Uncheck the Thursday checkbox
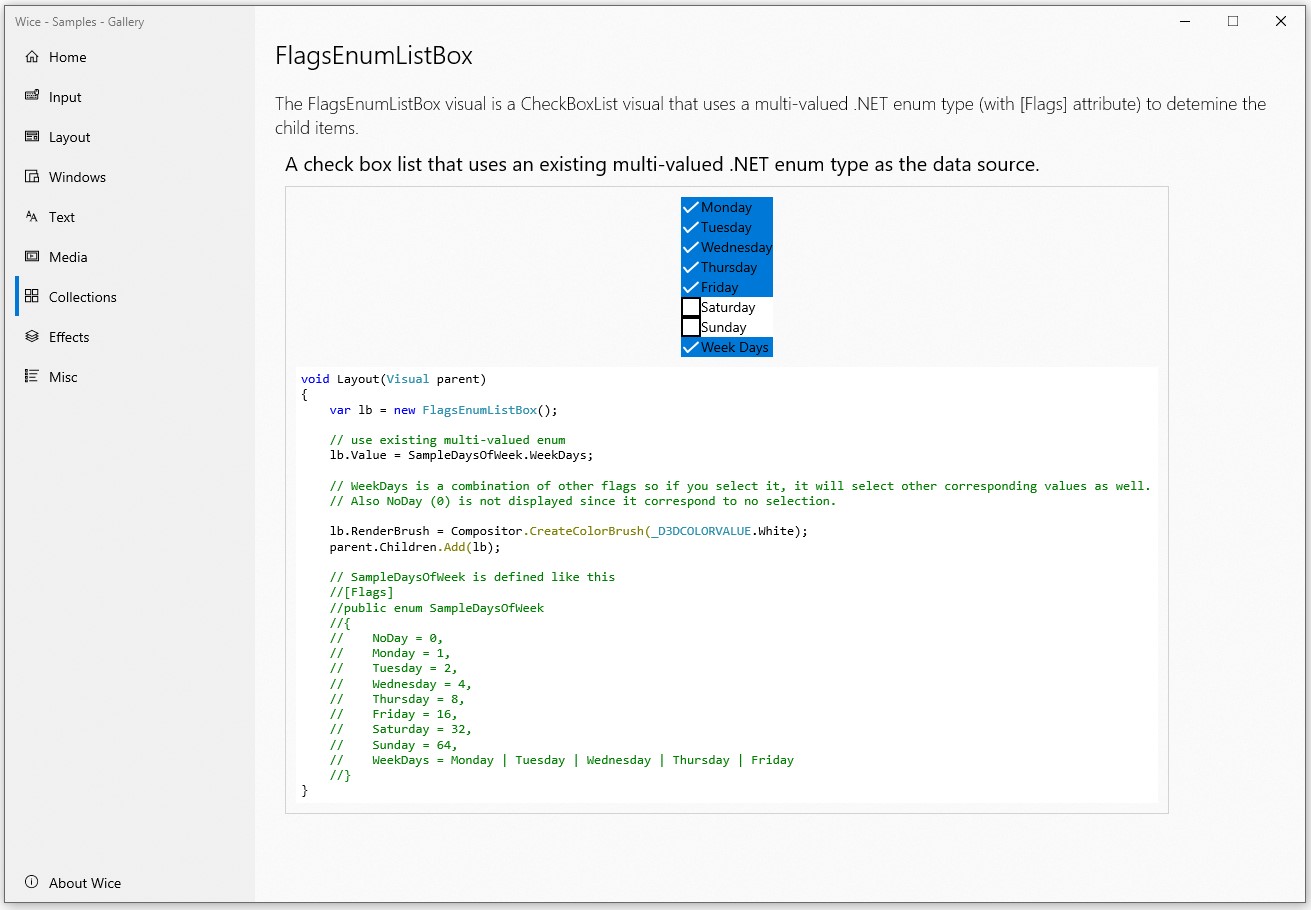This screenshot has width=1311, height=910. pyautogui.click(x=691, y=267)
